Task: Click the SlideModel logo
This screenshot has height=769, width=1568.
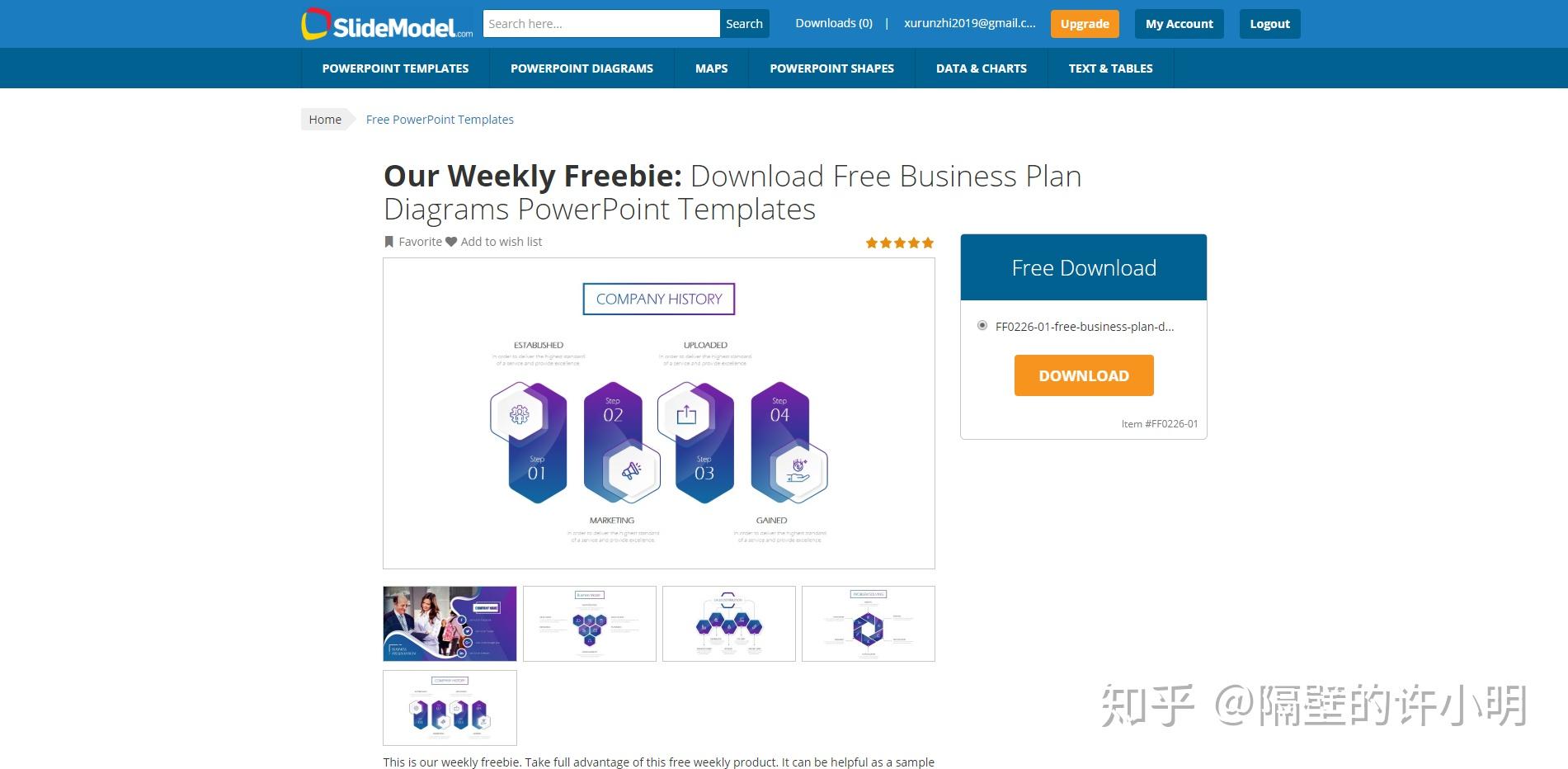Action: click(387, 24)
